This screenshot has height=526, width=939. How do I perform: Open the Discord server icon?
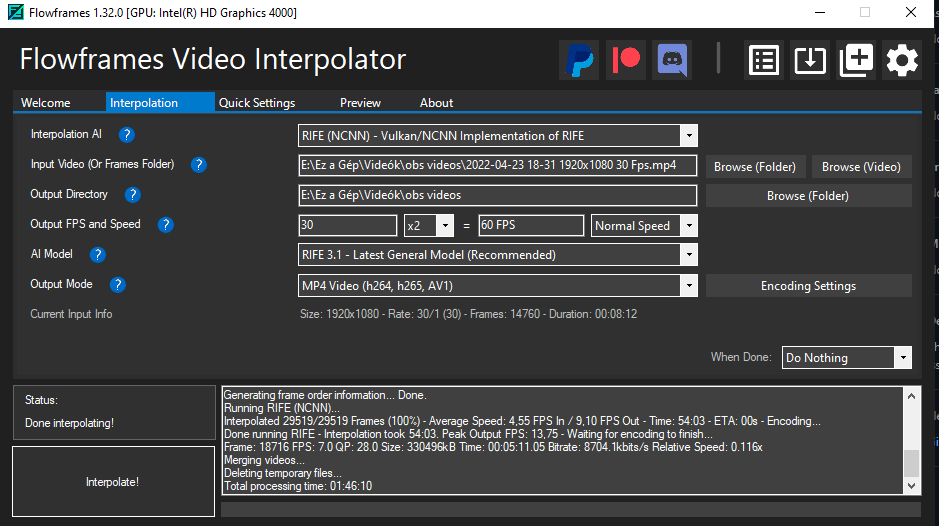click(672, 60)
